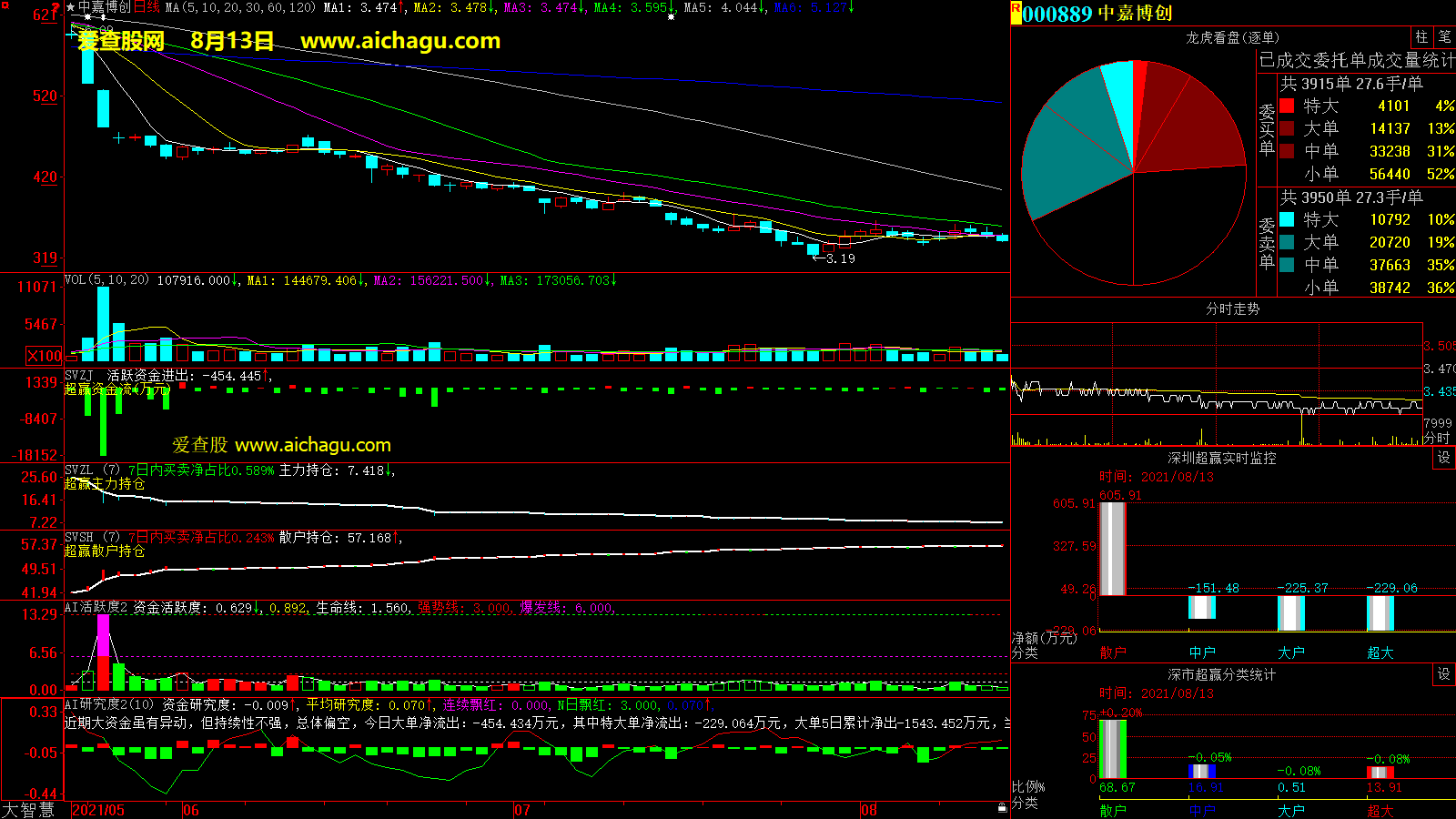This screenshot has height=819, width=1456.
Task: Click the red square icon in top-left corner
Action: [56, 6]
